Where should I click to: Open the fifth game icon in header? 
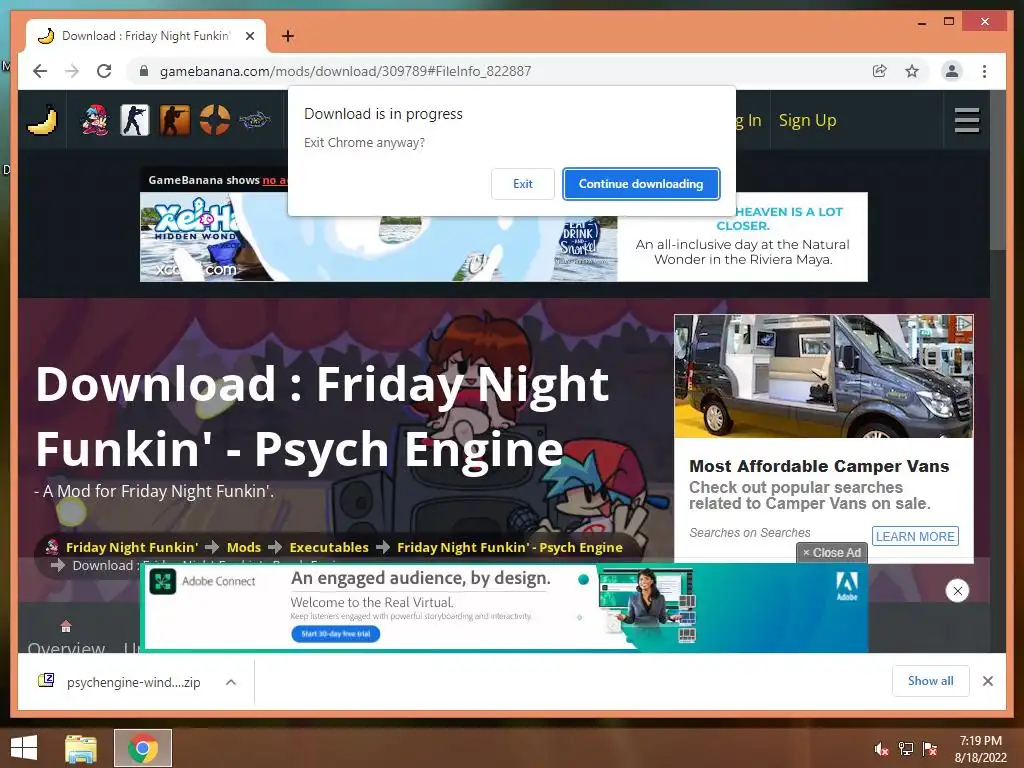click(254, 120)
